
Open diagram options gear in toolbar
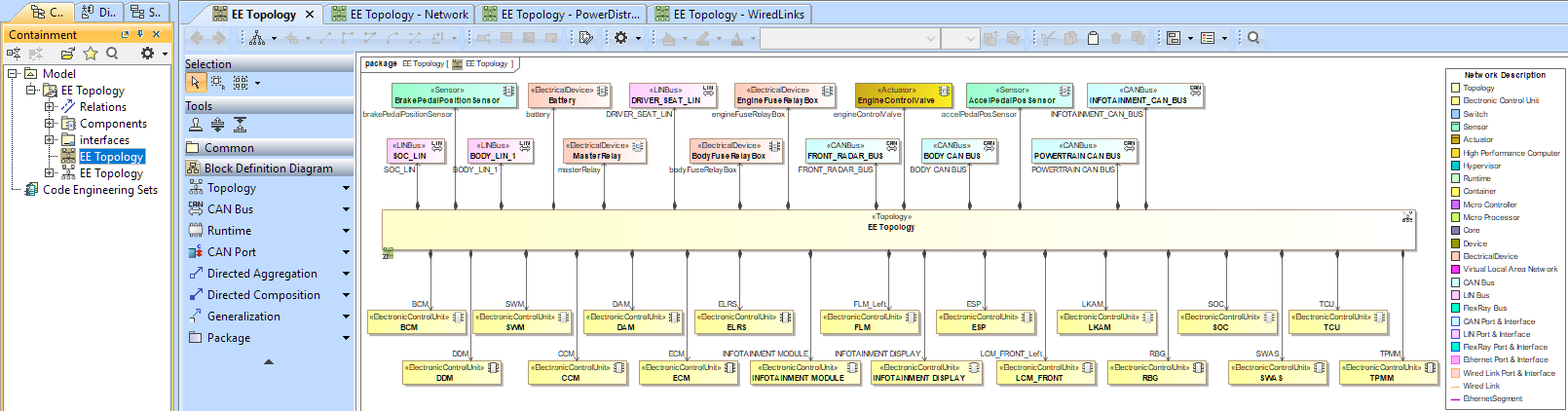pyautogui.click(x=621, y=38)
